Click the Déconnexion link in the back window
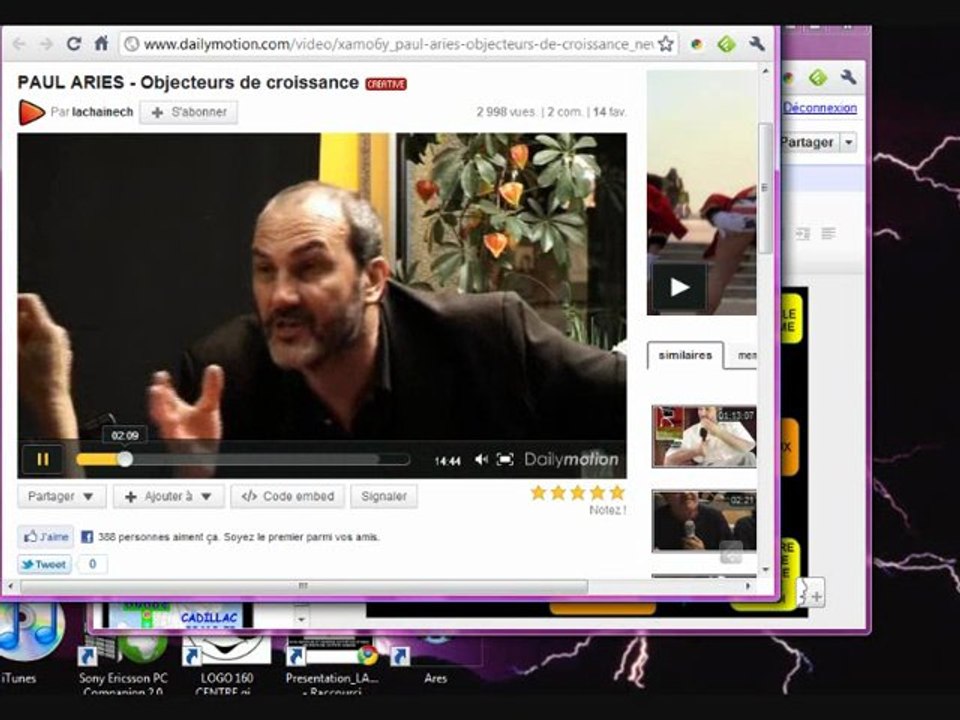960x720 pixels. pyautogui.click(x=820, y=108)
